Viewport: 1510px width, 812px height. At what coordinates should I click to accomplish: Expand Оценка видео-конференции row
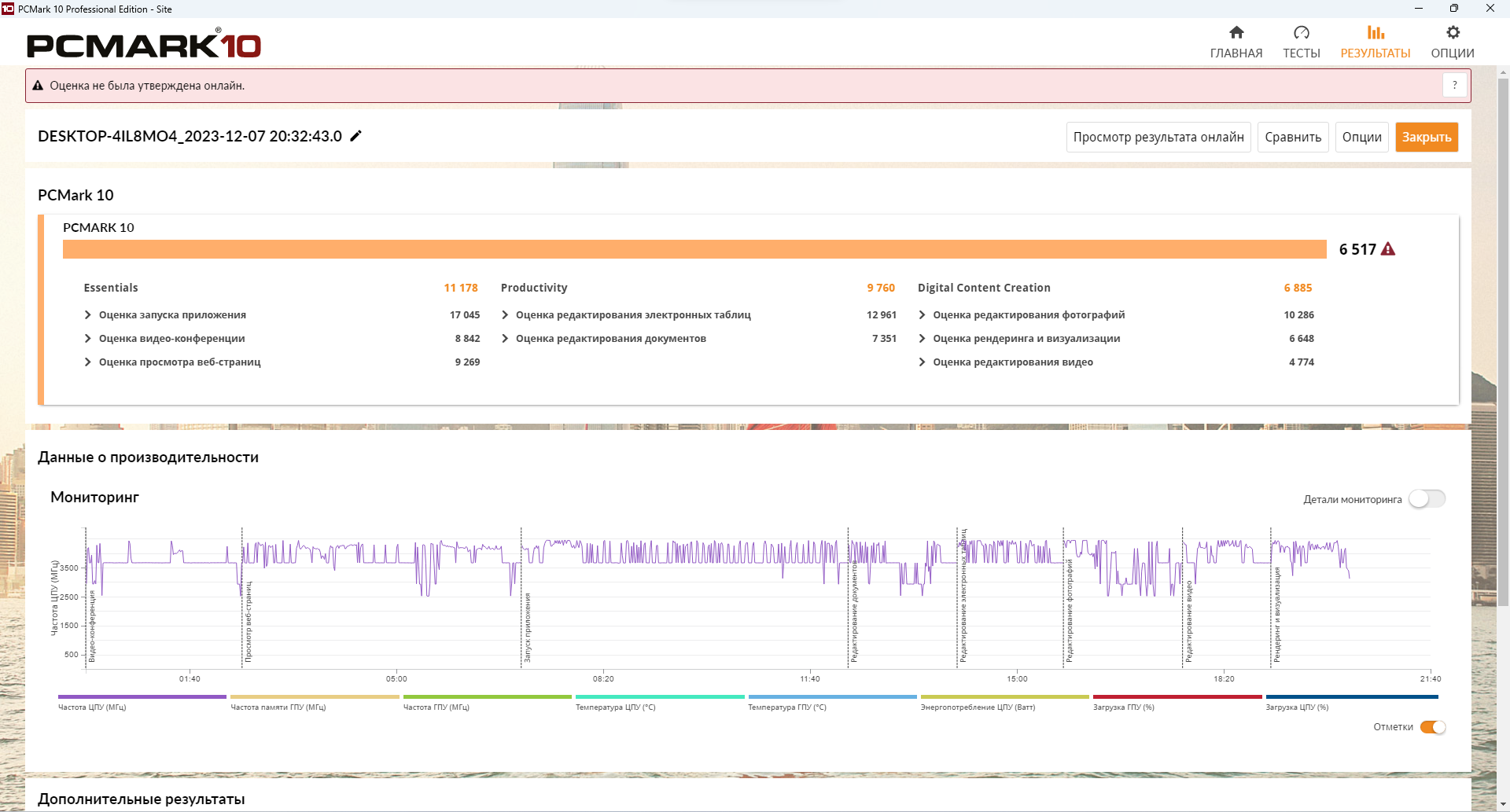[87, 339]
